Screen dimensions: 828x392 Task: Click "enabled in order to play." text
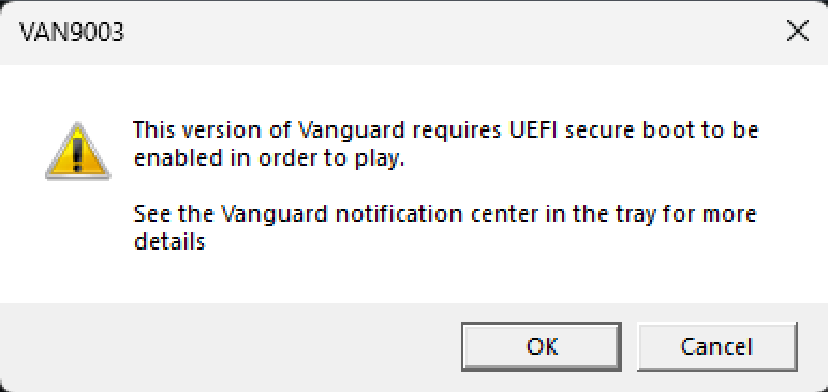(x=269, y=160)
